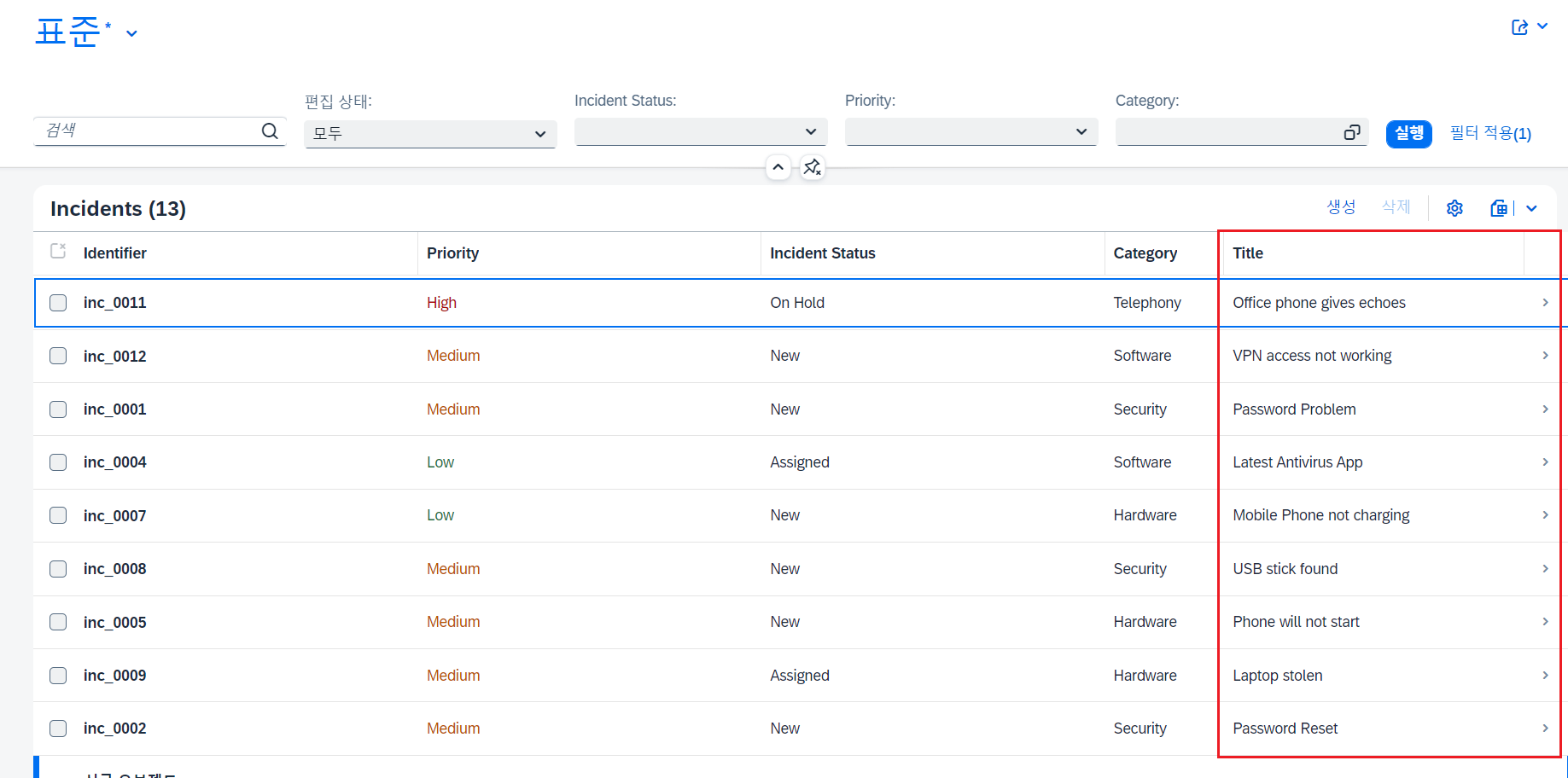Tick the inc_0001 row checkbox
The image size is (1568, 778).
click(58, 409)
